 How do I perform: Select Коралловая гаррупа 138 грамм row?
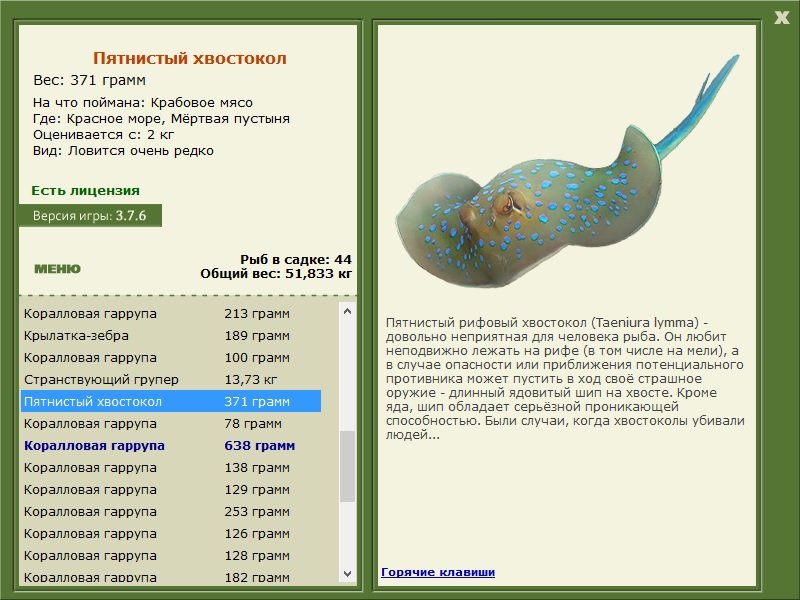tap(171, 467)
